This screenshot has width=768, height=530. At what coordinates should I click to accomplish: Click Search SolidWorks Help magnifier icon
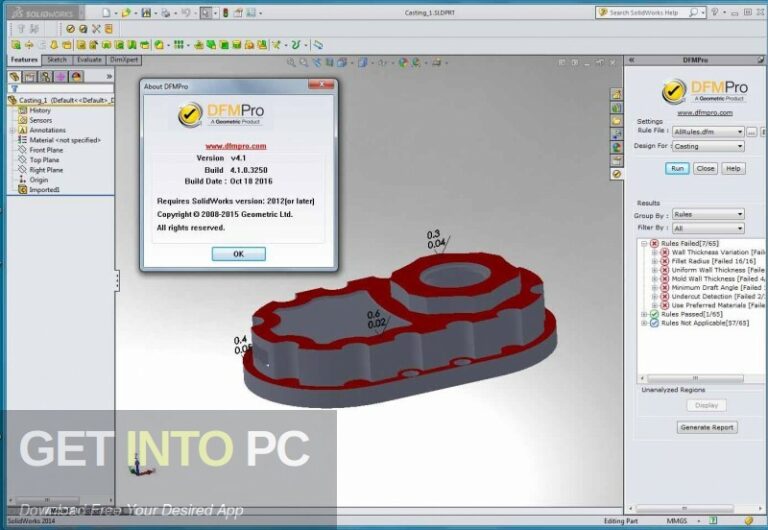693,13
